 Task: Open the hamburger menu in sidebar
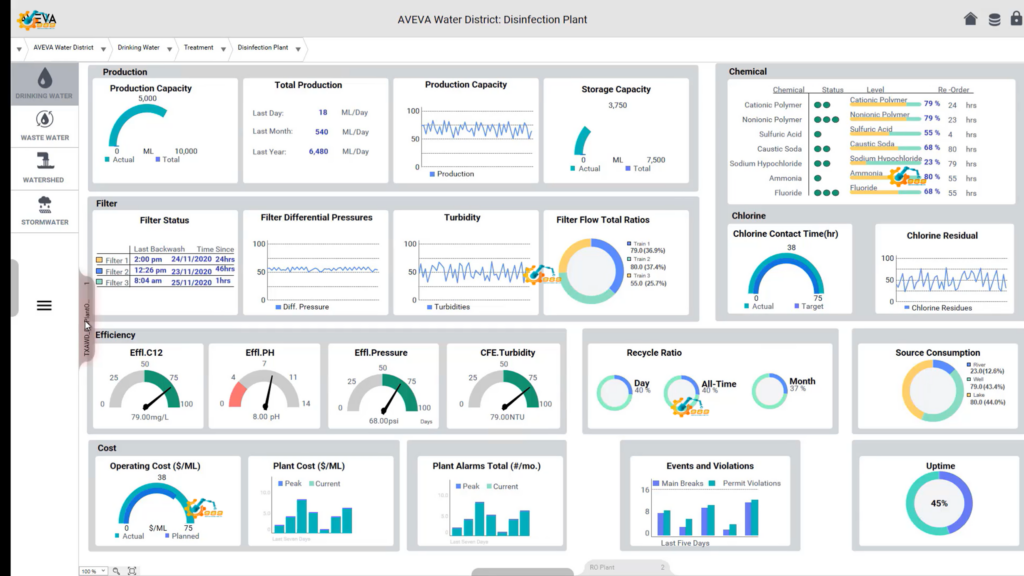point(44,306)
